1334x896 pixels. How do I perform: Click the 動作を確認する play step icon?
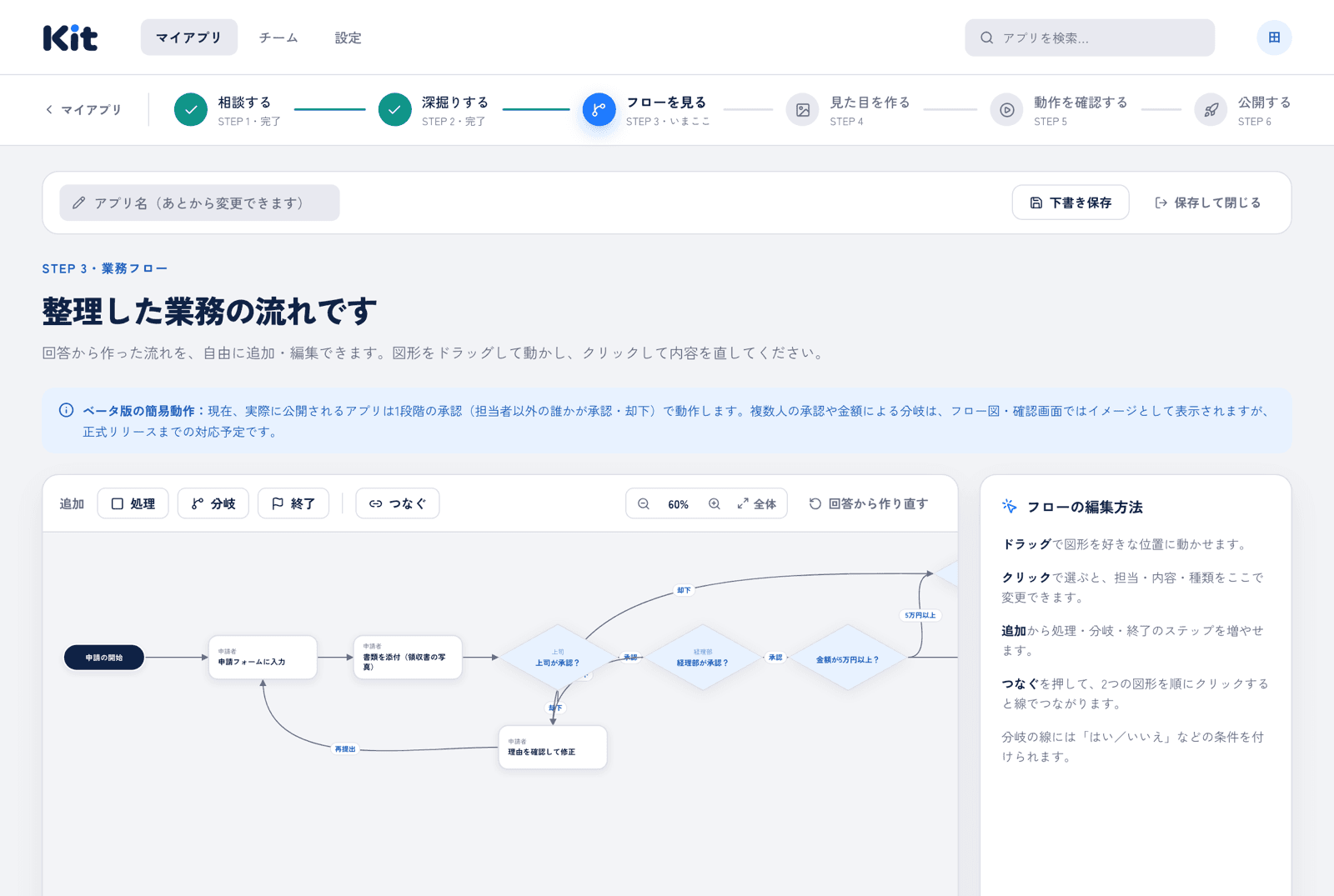[1006, 109]
